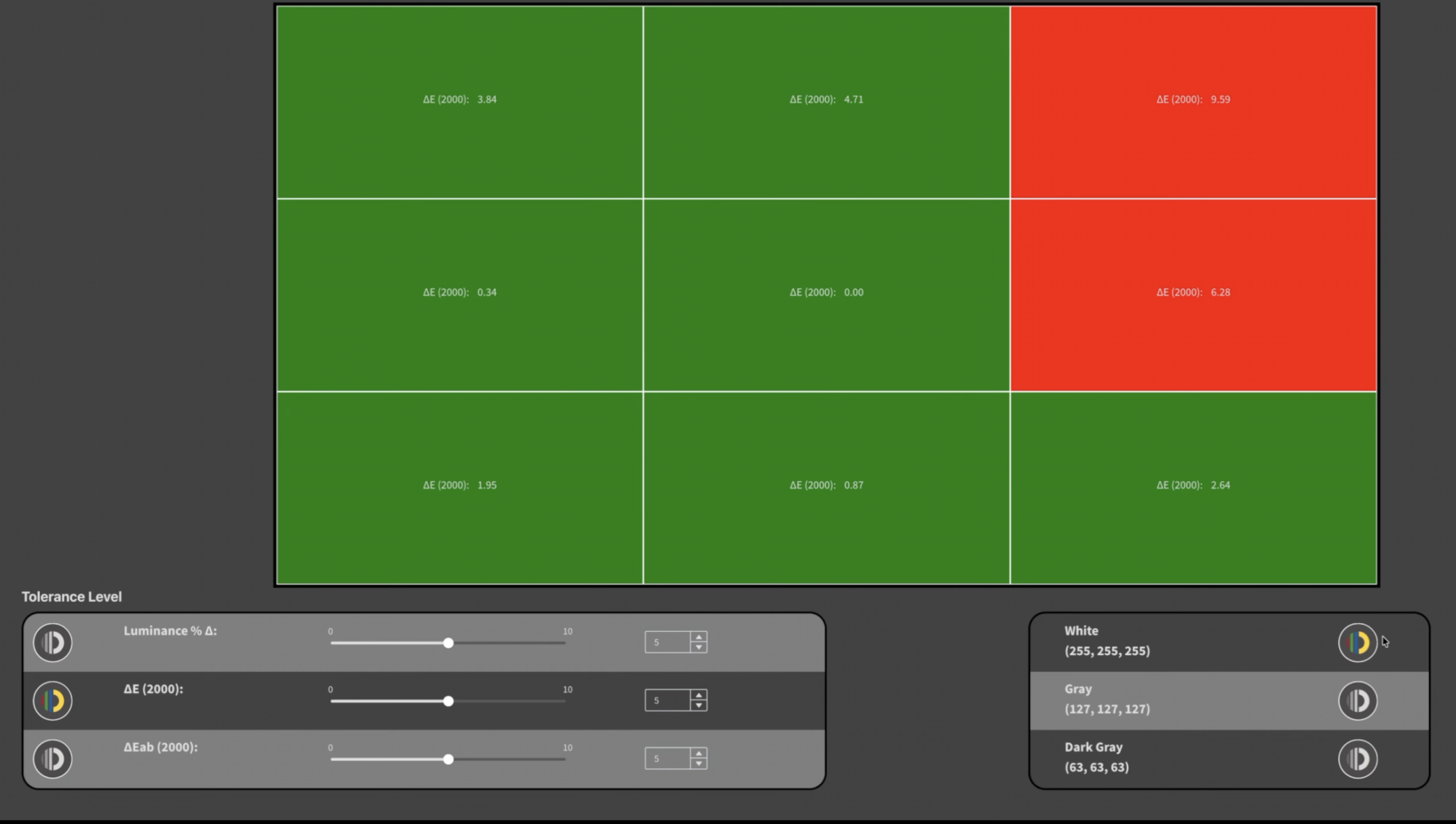This screenshot has width=1456, height=824.
Task: Click the red cell showing ΔE 6.28
Action: tap(1193, 292)
